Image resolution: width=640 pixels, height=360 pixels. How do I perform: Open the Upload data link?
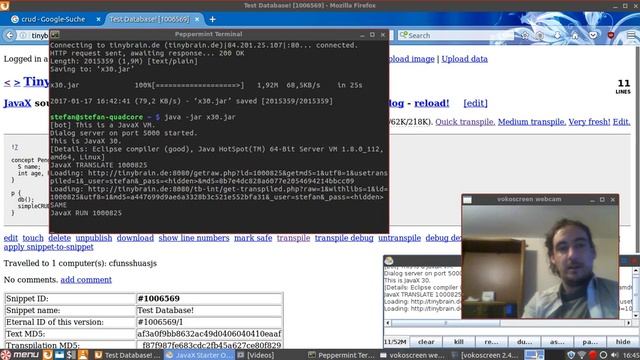464,59
